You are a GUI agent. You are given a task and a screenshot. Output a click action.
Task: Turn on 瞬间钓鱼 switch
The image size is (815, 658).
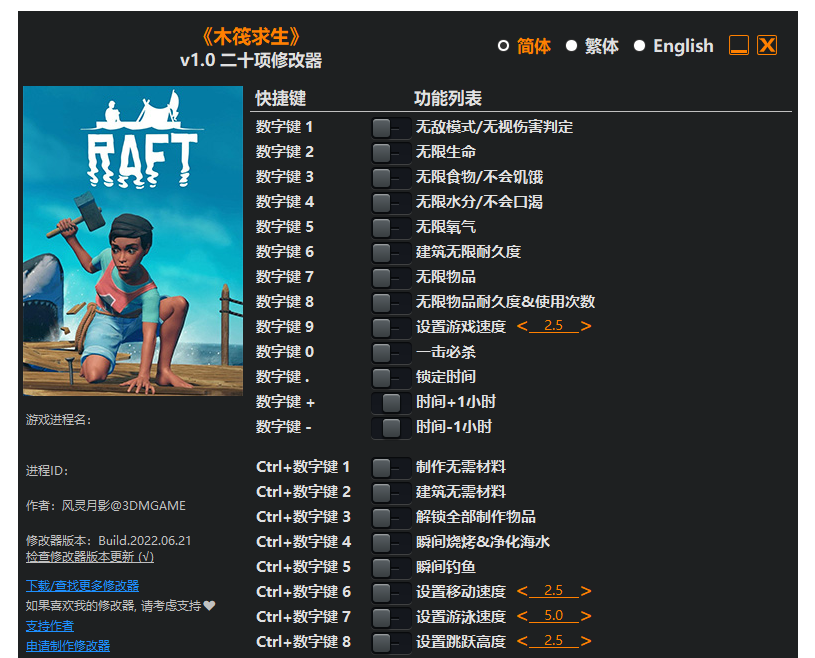click(x=391, y=567)
